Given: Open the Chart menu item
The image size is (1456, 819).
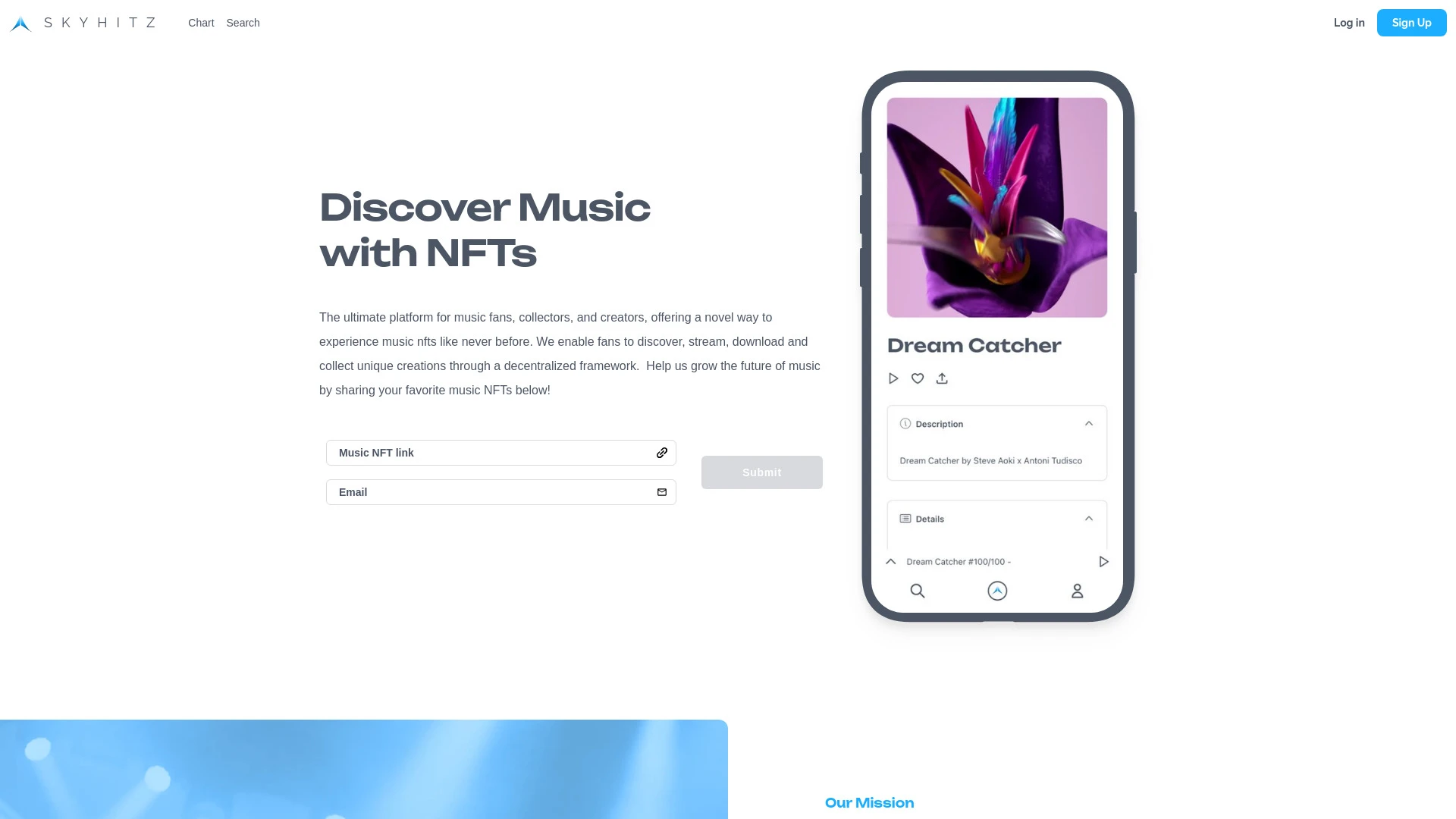Looking at the screenshot, I should point(201,22).
